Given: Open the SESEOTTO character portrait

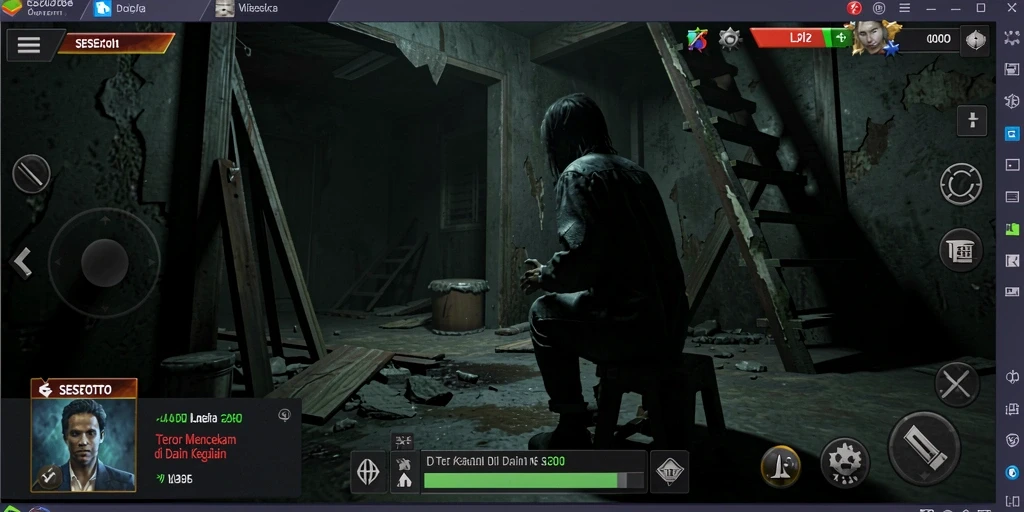Looking at the screenshot, I should click(x=84, y=445).
